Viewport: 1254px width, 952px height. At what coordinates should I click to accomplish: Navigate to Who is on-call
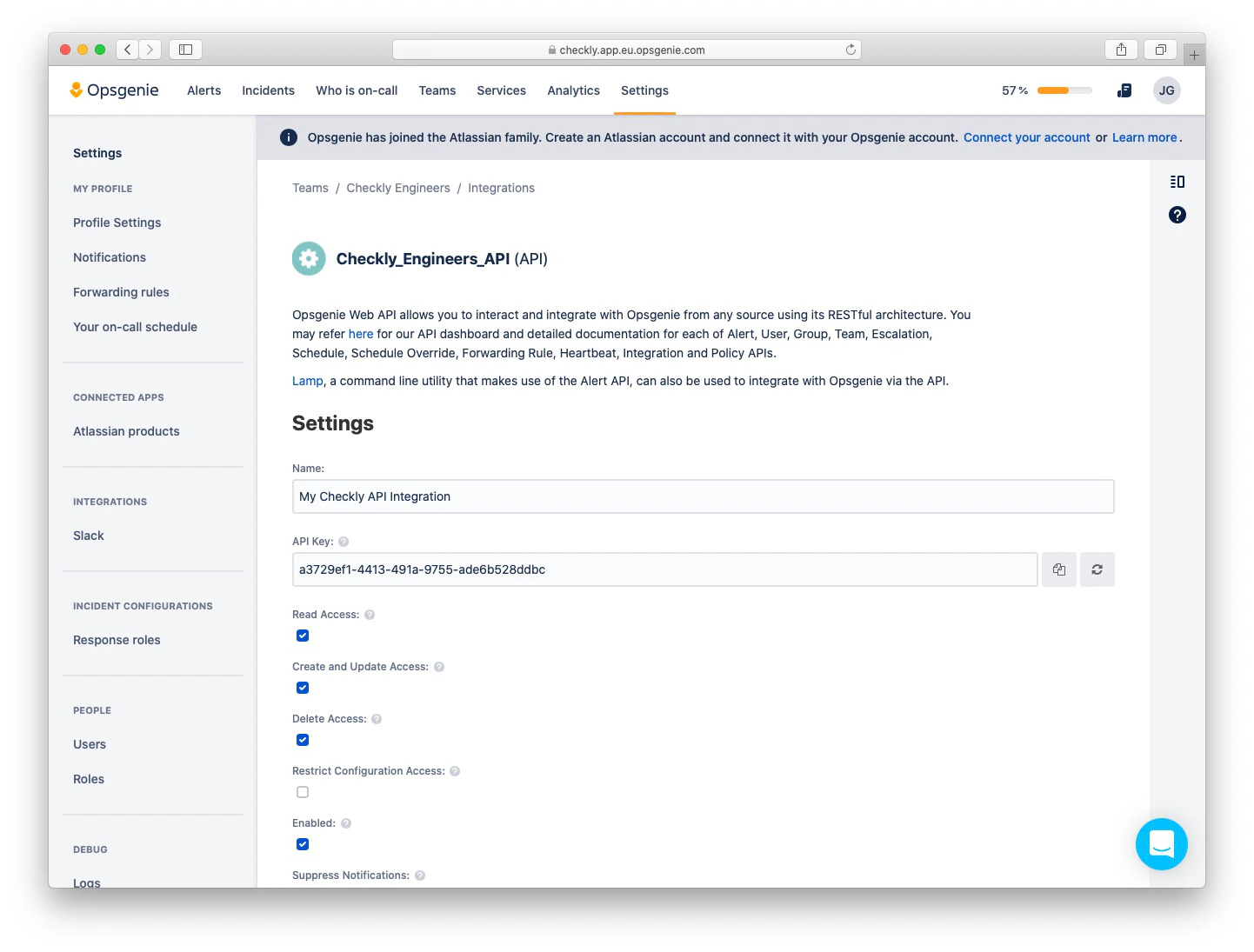coord(357,90)
